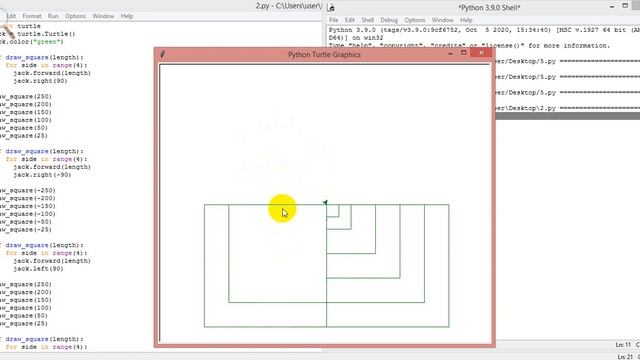Open Options menu in editor window
Screen dimensions: 640x360
point(75,16)
